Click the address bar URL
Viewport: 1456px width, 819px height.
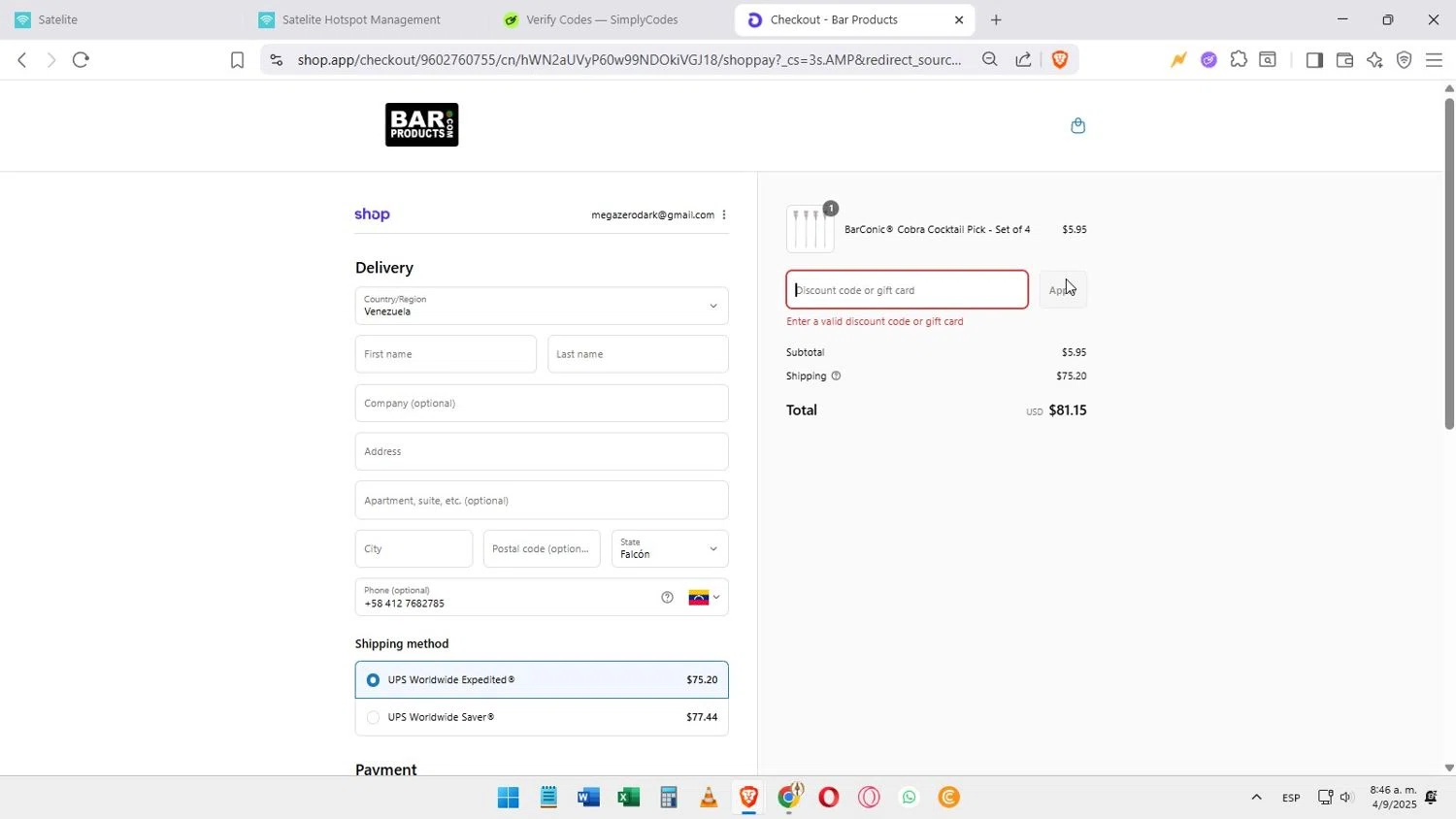coord(629,60)
